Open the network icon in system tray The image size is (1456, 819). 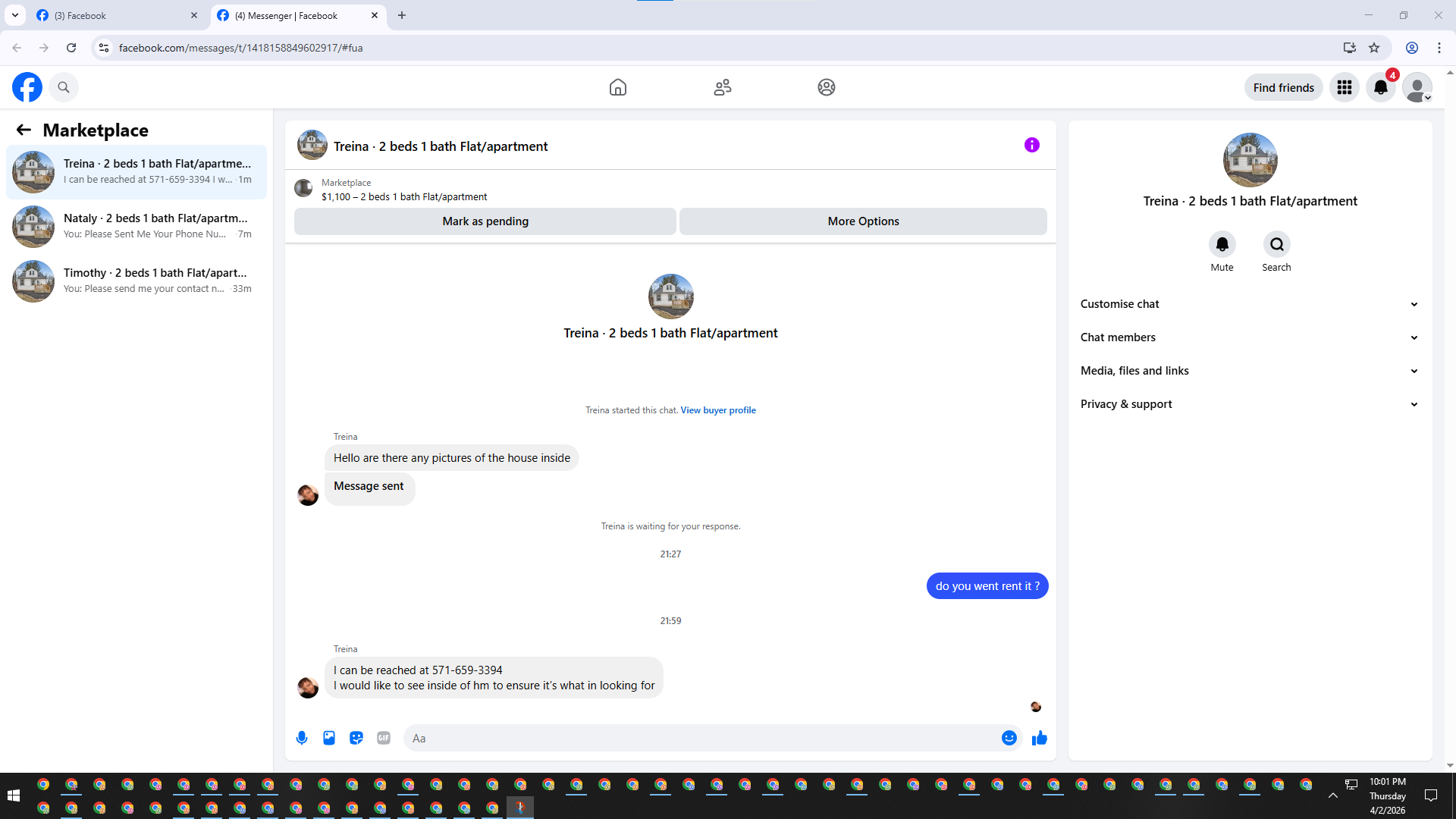tap(1351, 784)
